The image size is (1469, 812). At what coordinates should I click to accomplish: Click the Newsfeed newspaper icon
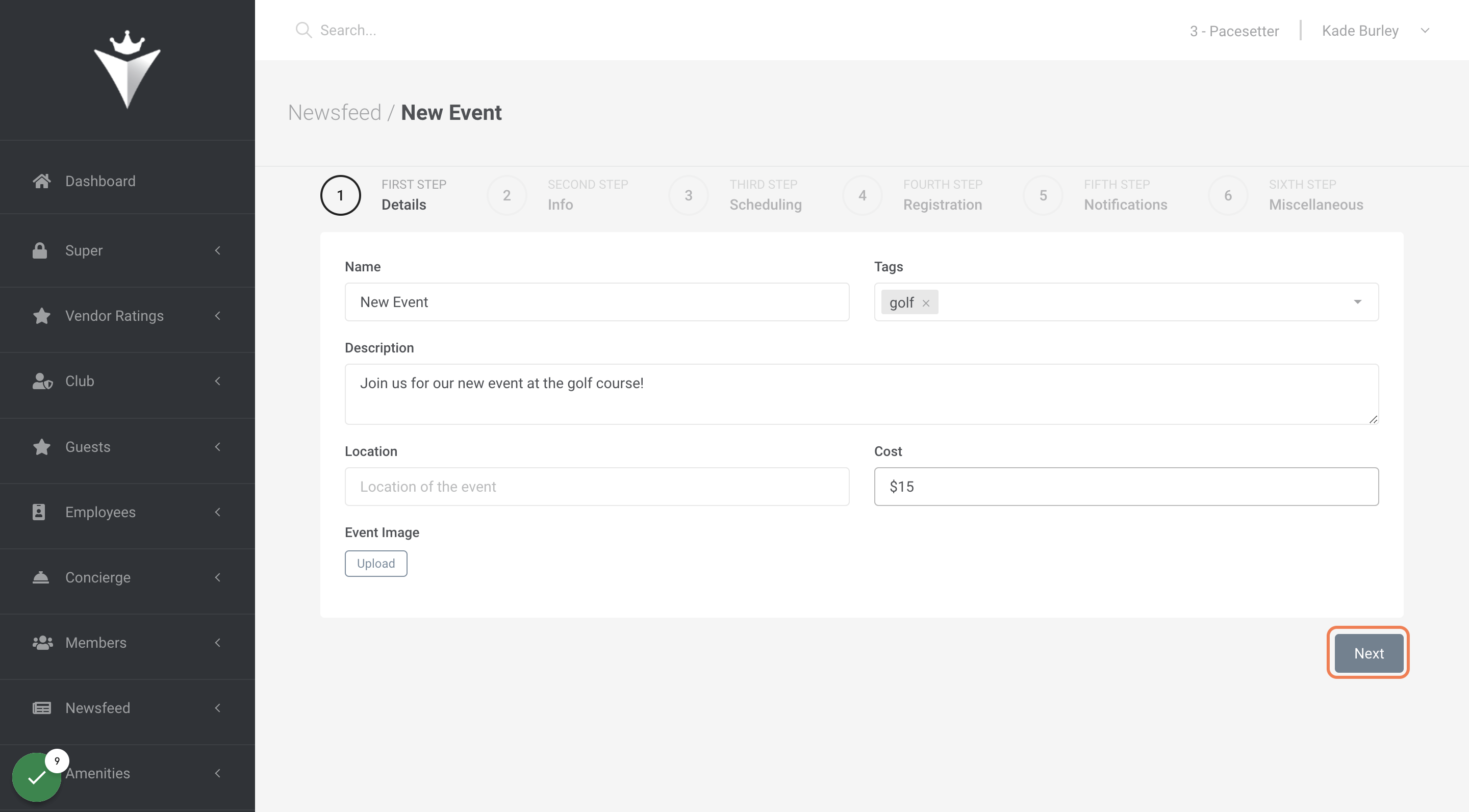42,707
